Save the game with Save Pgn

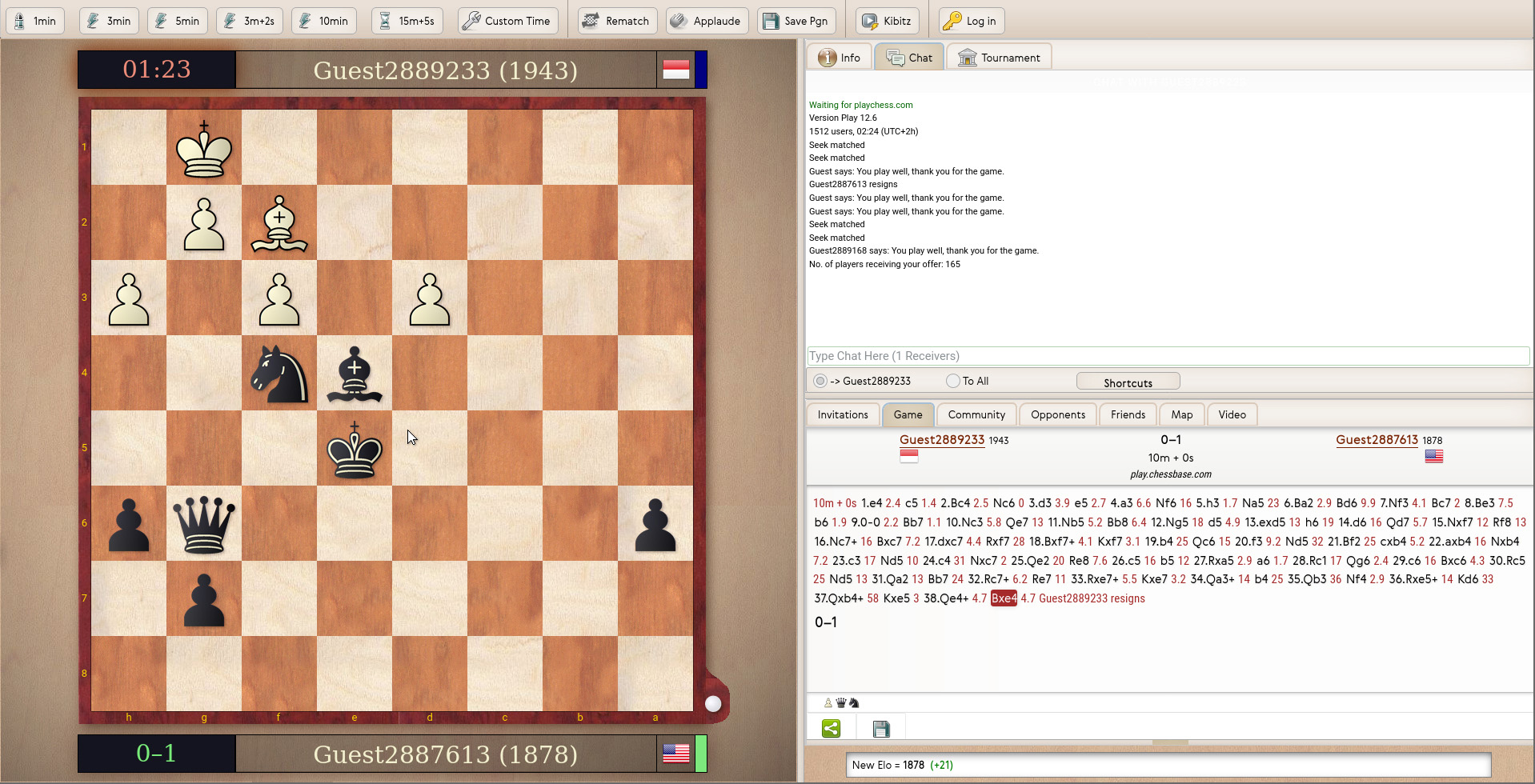(796, 21)
